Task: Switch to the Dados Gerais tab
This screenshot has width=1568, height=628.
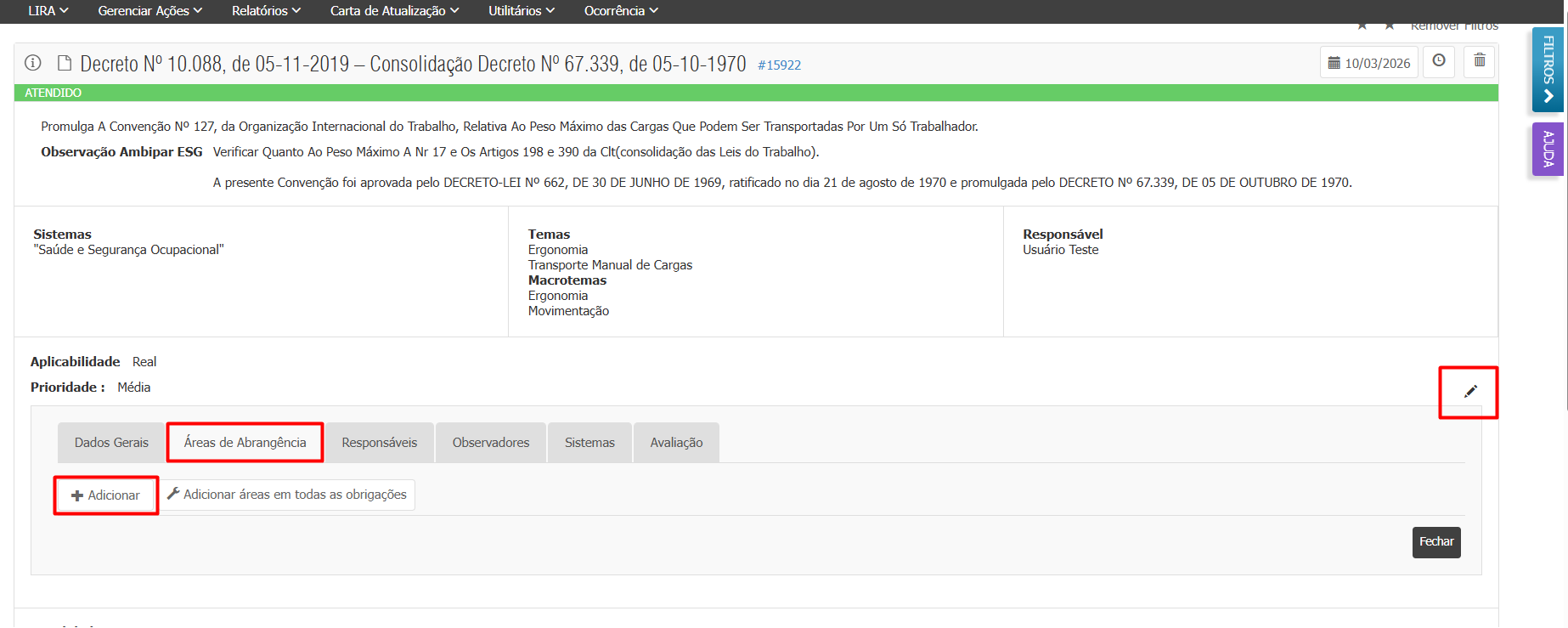Action: click(111, 443)
